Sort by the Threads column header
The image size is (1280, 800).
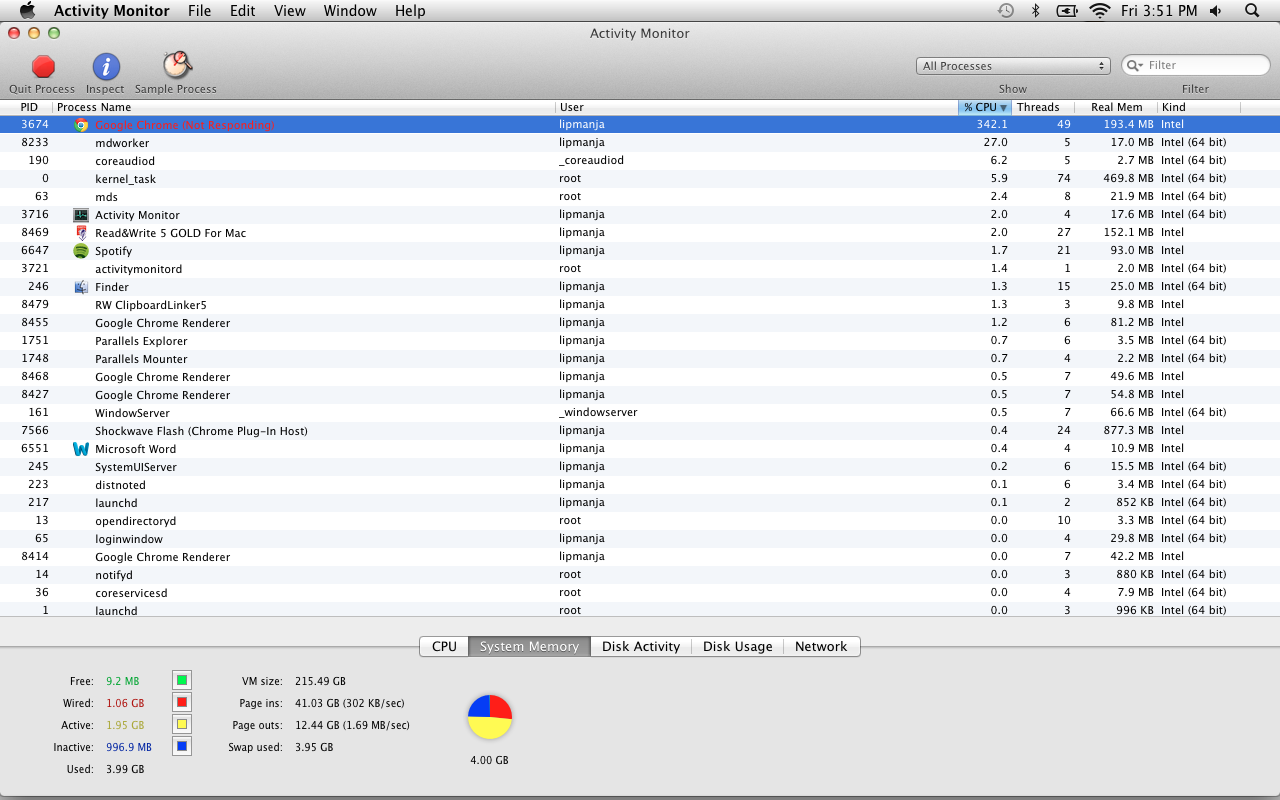pyautogui.click(x=1042, y=107)
